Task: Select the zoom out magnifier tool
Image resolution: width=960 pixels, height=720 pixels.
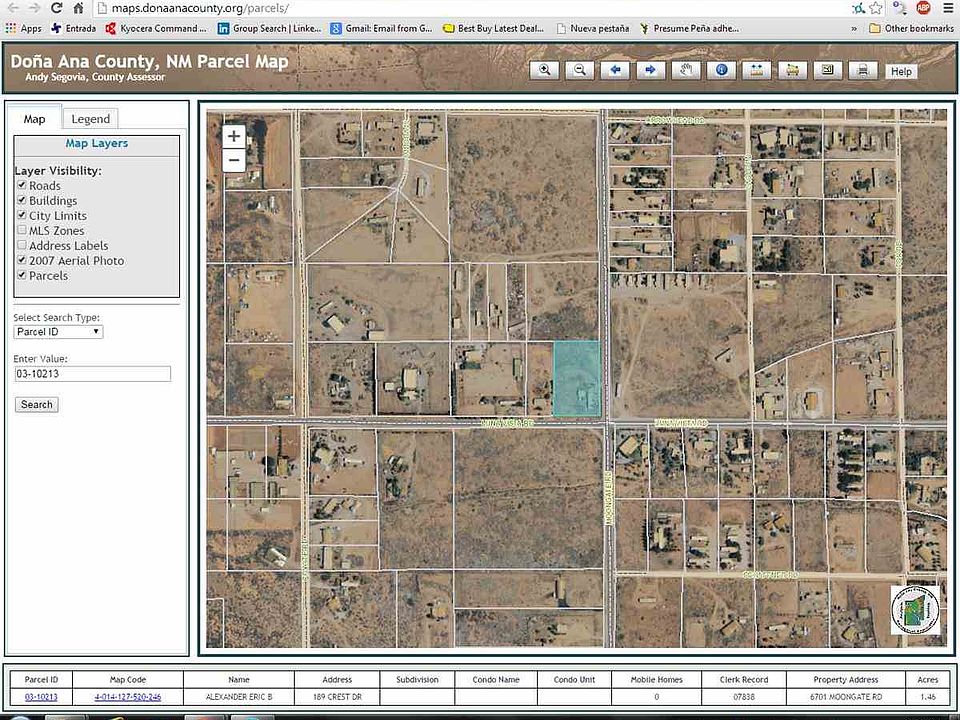Action: pyautogui.click(x=580, y=70)
